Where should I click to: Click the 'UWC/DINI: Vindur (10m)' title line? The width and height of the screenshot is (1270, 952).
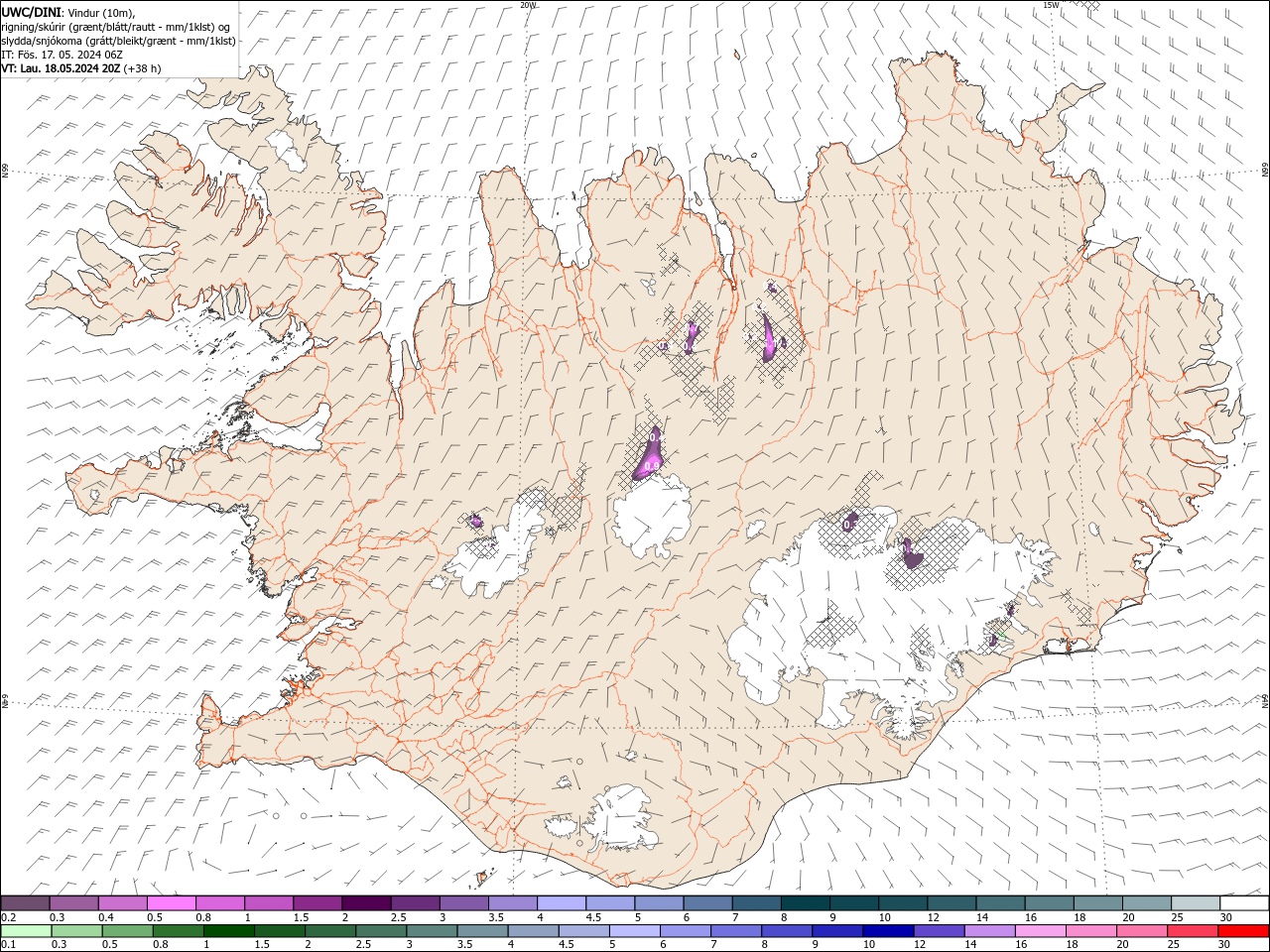[x=67, y=11]
